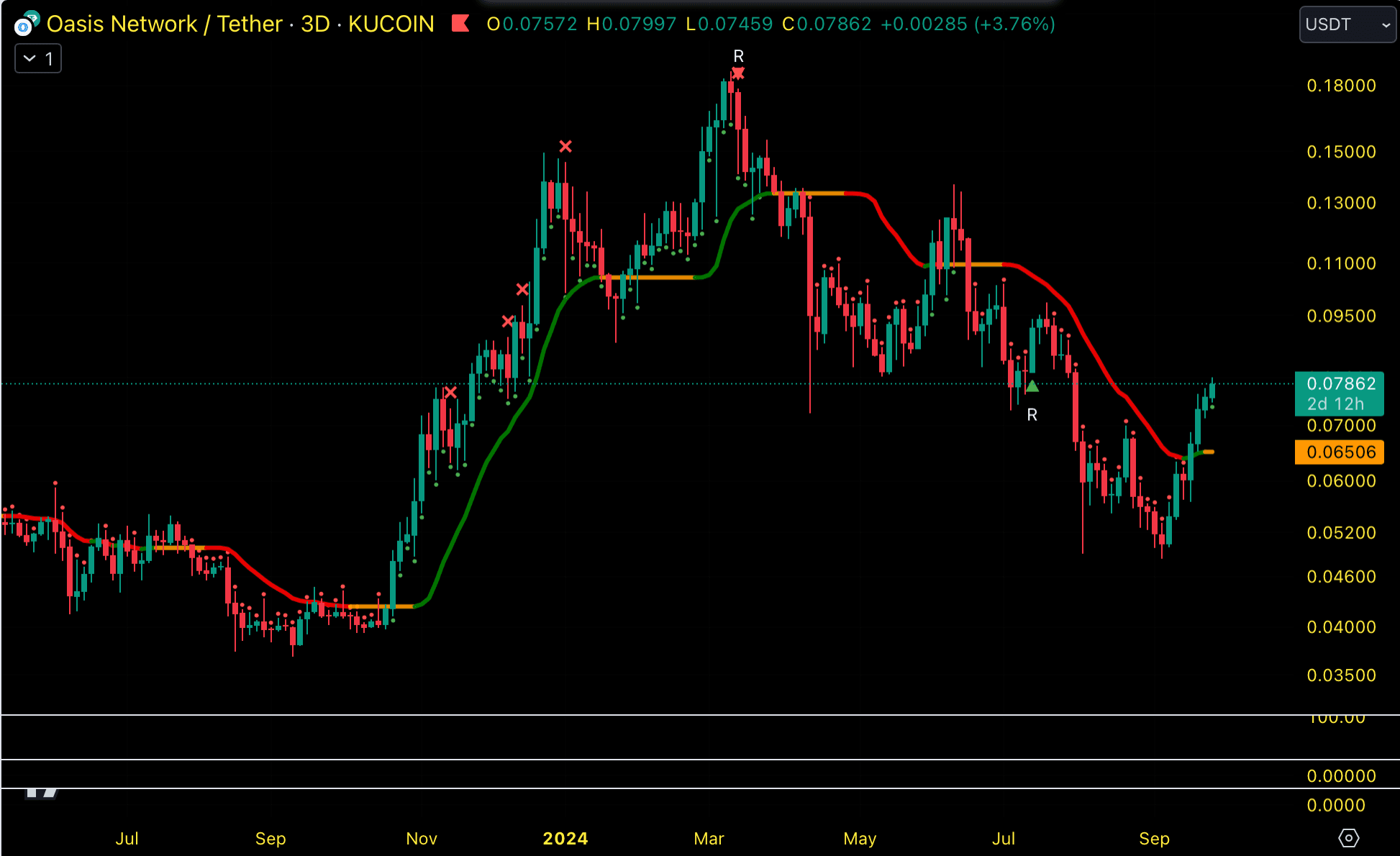Click the 0.11000 price scale label
Screen dimensions: 1400x856
pyautogui.click(x=1341, y=263)
